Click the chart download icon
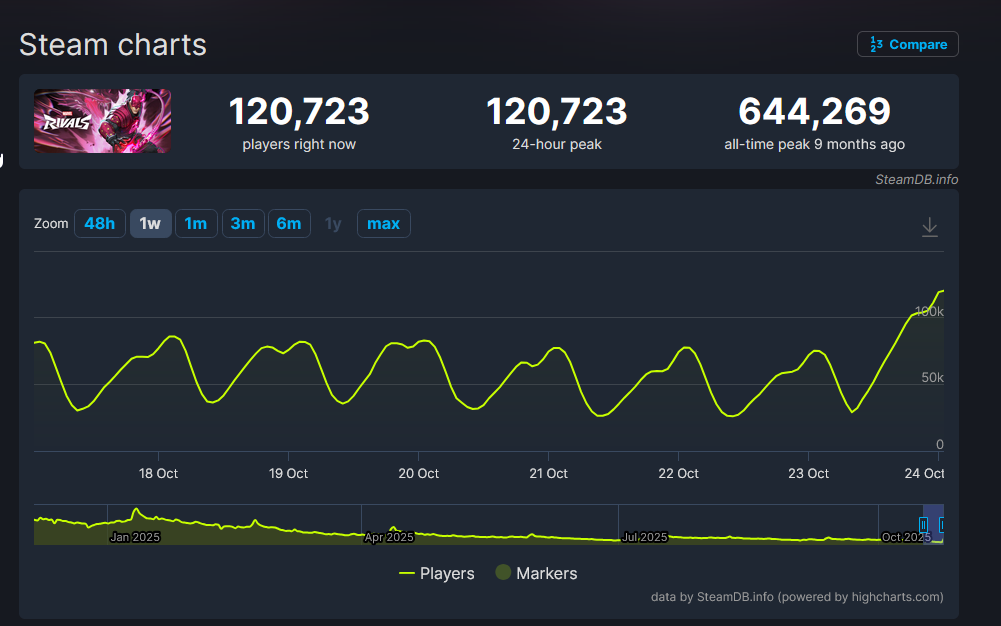Image resolution: width=1001 pixels, height=626 pixels. click(930, 227)
